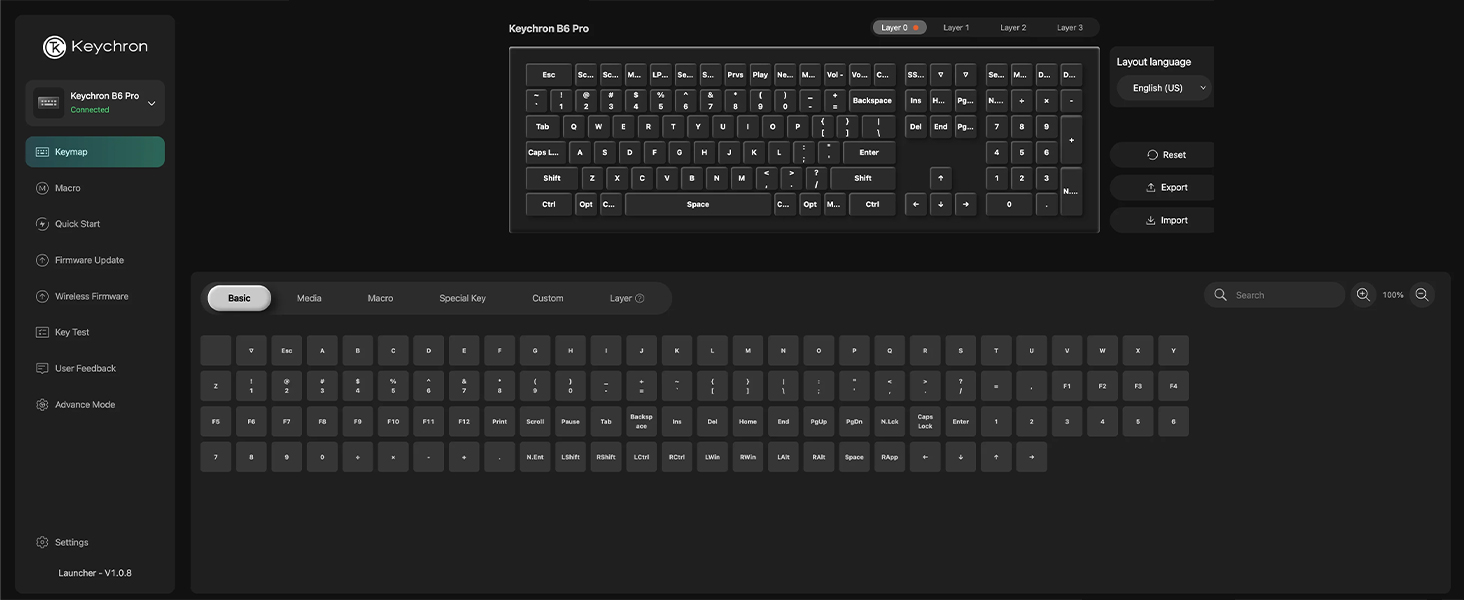Select the Vol - key on the keyboard layout
Image resolution: width=1464 pixels, height=600 pixels.
click(835, 75)
